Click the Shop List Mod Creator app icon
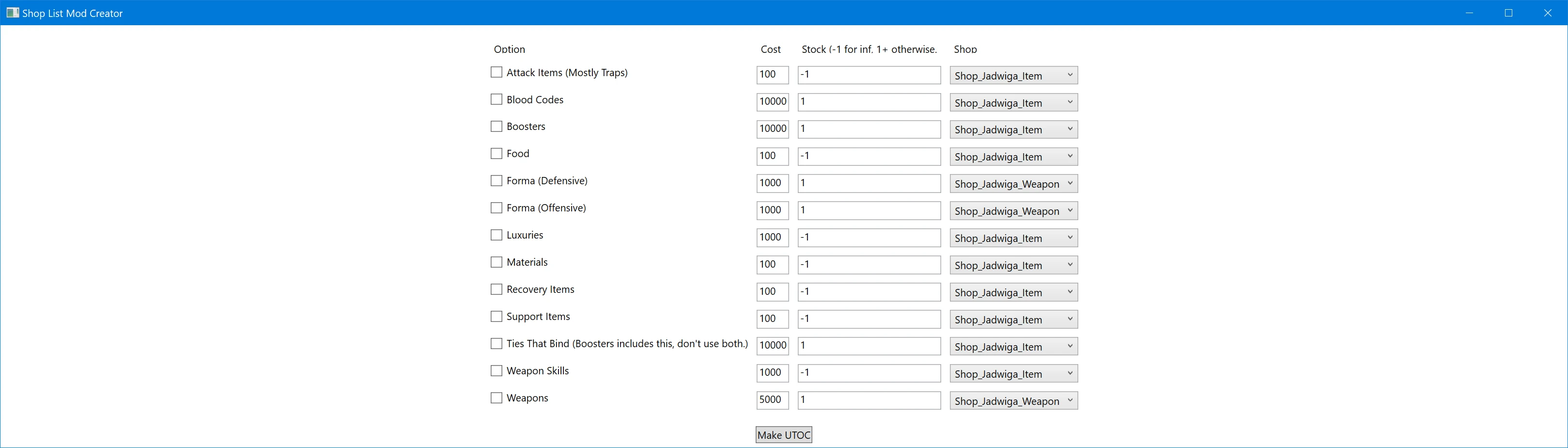 [x=13, y=12]
